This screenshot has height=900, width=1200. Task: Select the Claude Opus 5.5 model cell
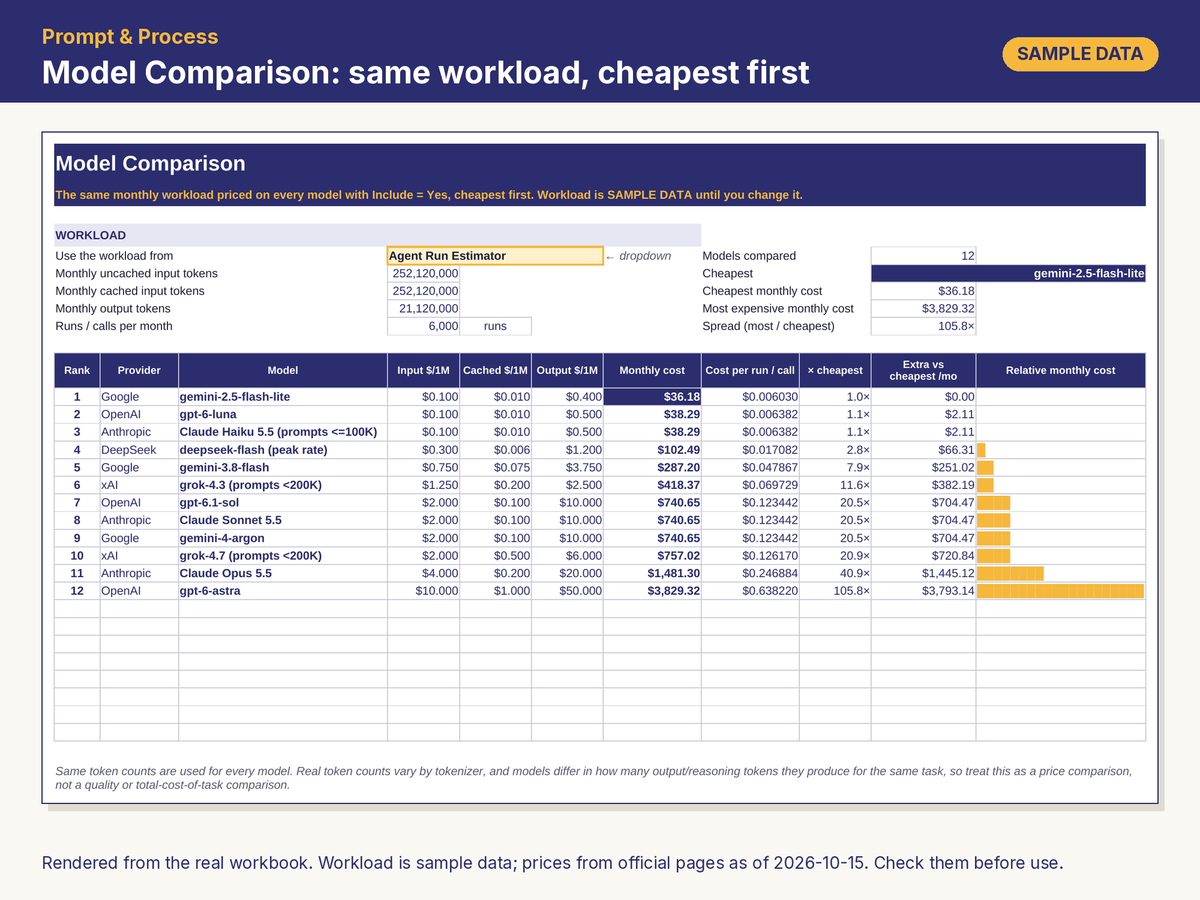[283, 574]
